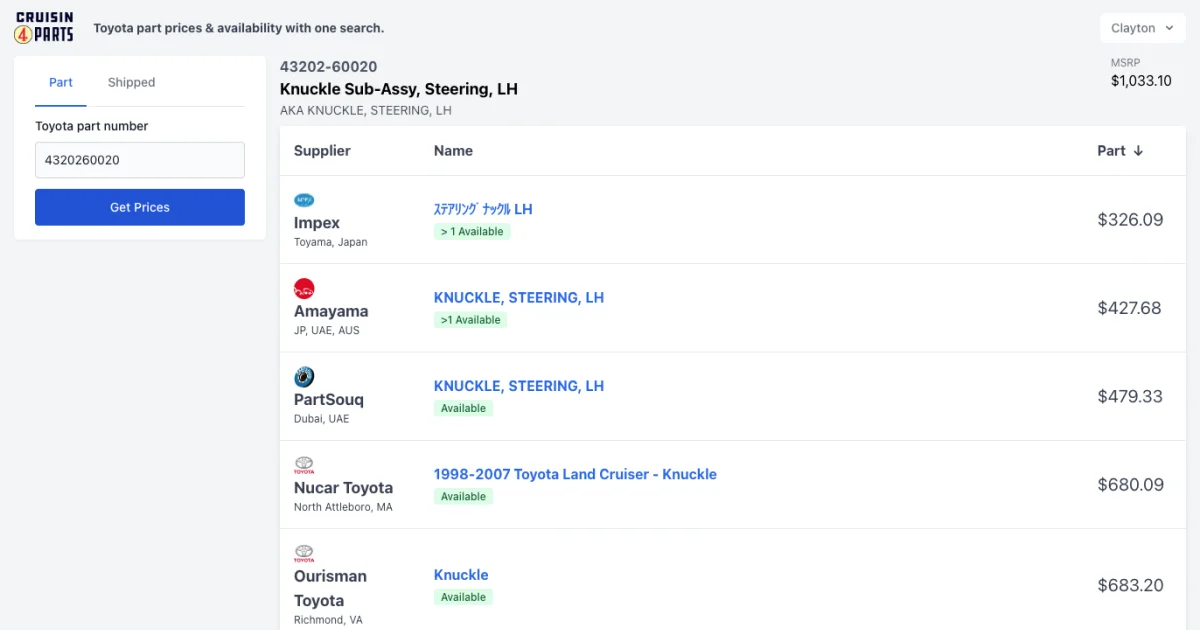The image size is (1200, 630).
Task: Open Impex Japanese steering knuckle LH link
Action: coord(482,209)
